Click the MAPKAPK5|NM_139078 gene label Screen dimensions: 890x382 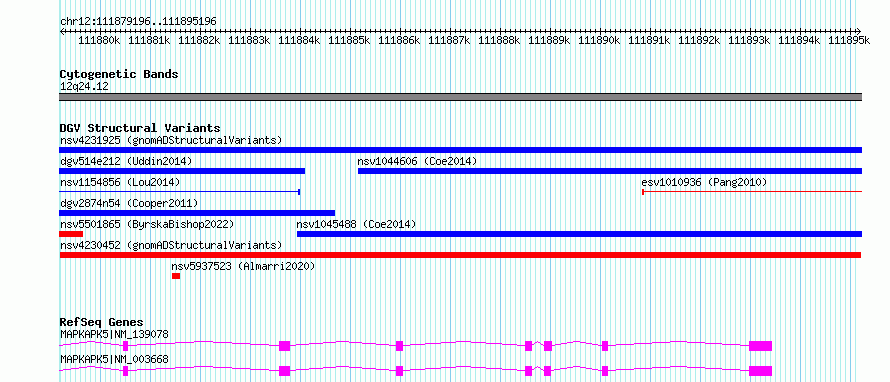click(x=115, y=334)
